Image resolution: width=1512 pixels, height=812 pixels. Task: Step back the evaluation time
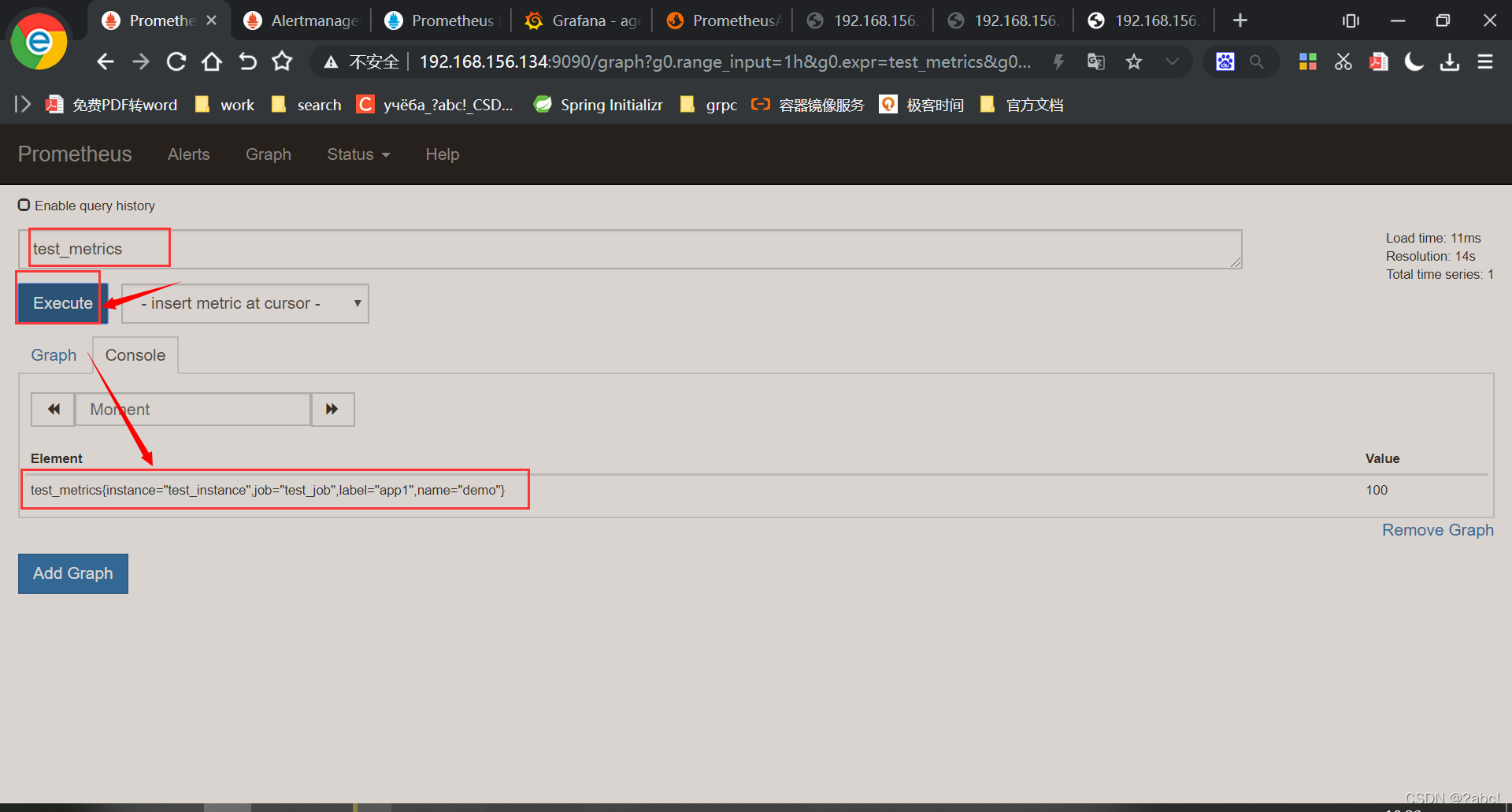[x=54, y=410]
